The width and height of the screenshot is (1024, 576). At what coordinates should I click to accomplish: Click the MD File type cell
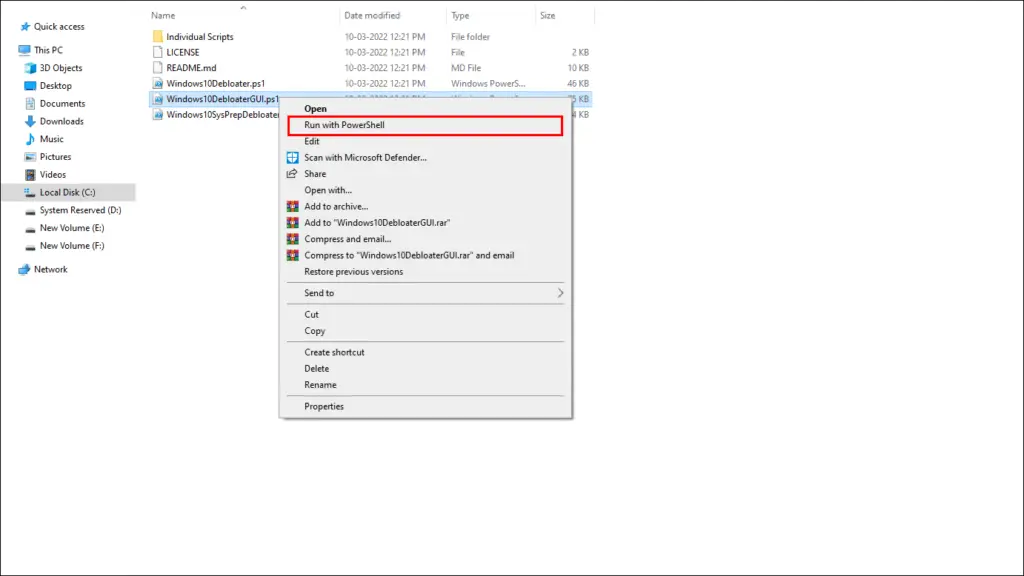pos(466,68)
